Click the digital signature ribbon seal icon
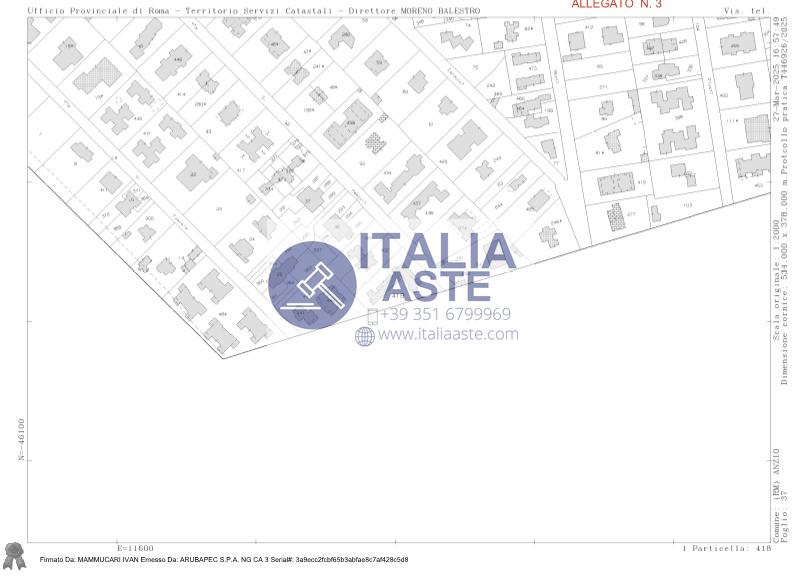The height and width of the screenshot is (577, 801). 14,553
